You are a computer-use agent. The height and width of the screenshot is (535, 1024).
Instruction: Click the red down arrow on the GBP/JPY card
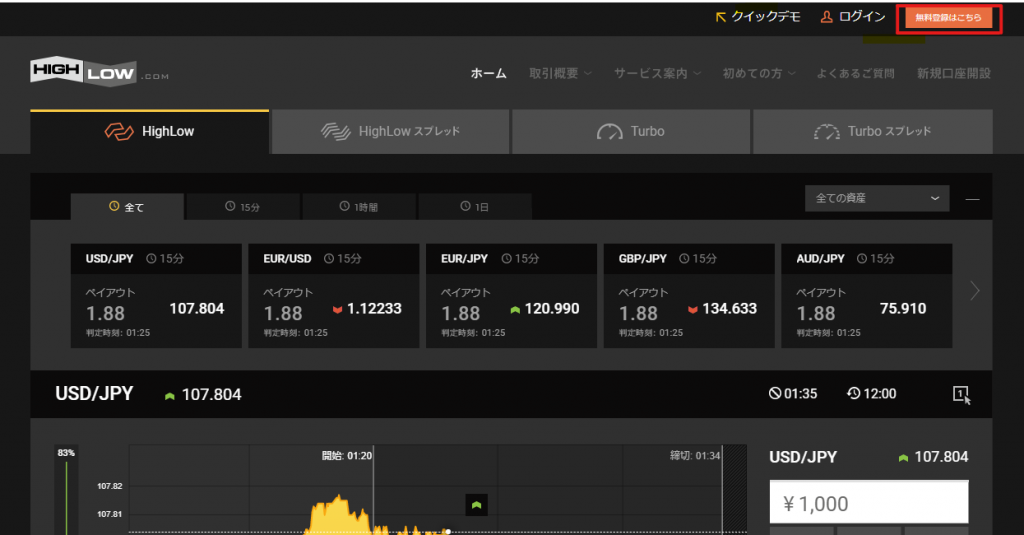pos(693,309)
